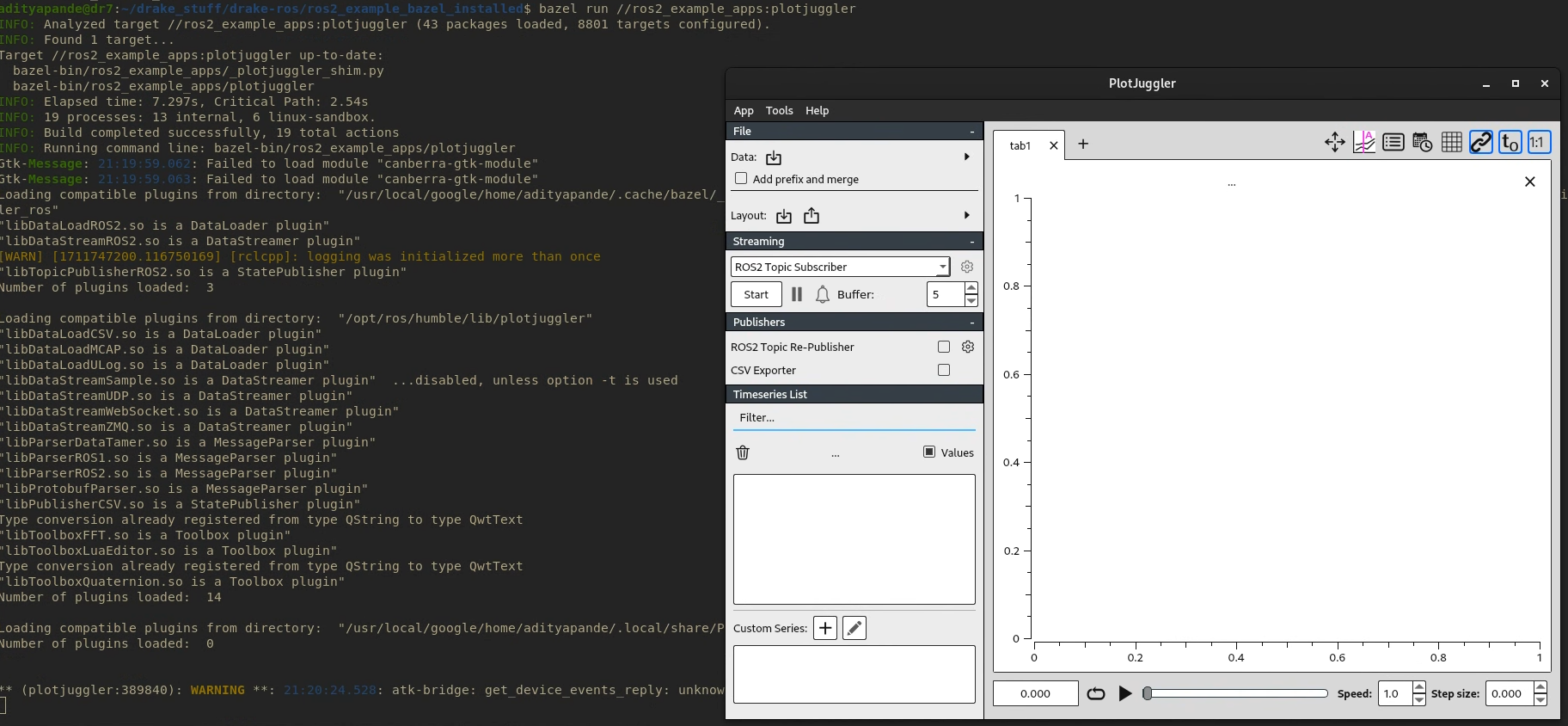Enable ROS2 Topic Re-Publisher checkbox
The height and width of the screenshot is (726, 1568).
tap(944, 347)
